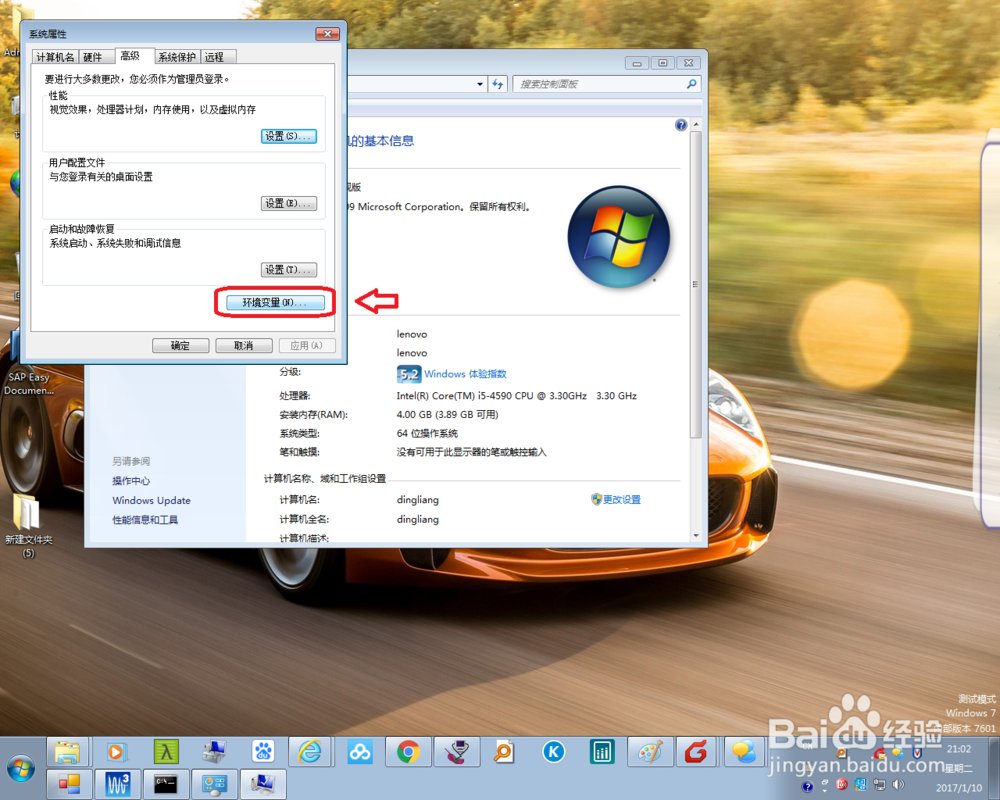Click the black K circle taskbar icon
This screenshot has width=1000, height=800.
pyautogui.click(x=553, y=752)
